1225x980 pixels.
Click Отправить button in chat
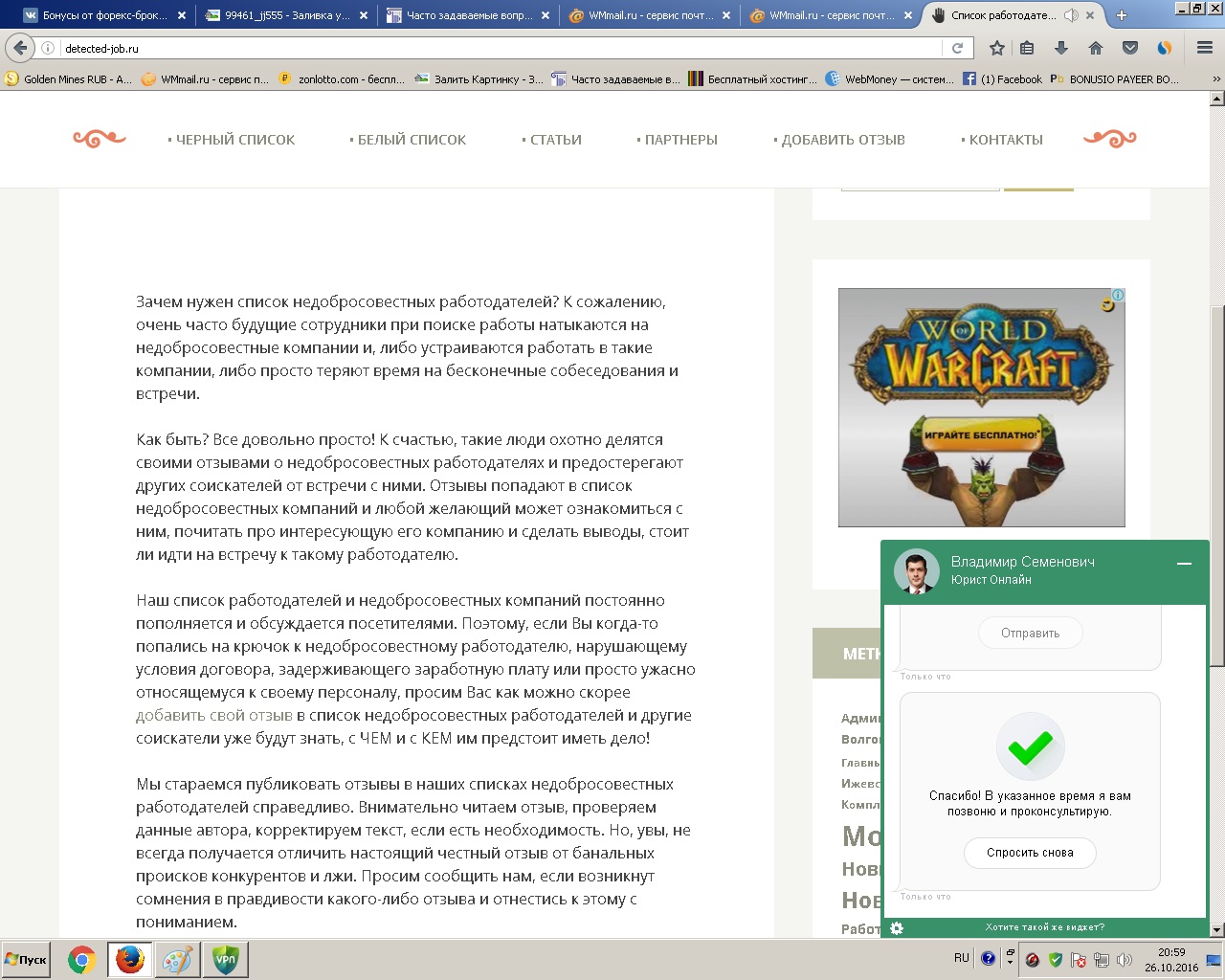pos(1031,633)
